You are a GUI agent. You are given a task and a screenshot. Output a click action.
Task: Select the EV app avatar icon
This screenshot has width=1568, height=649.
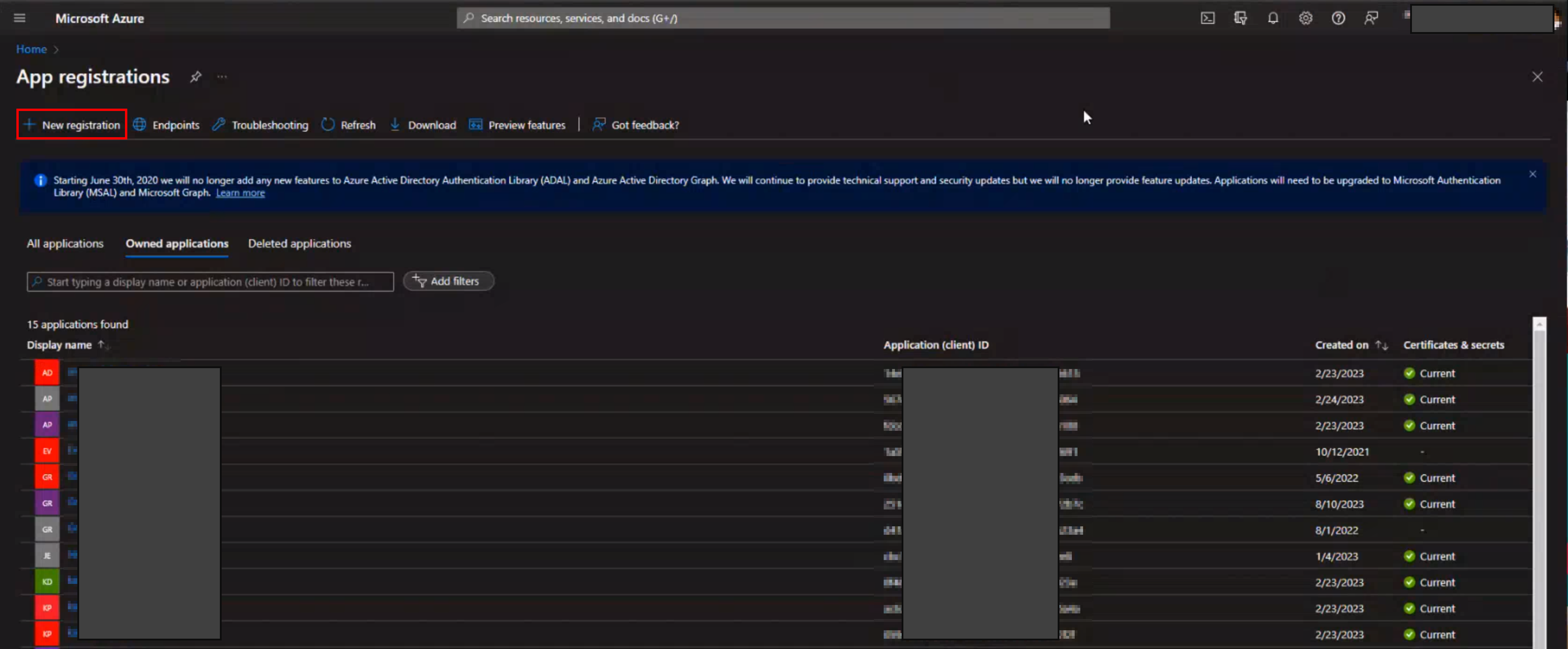(x=47, y=451)
